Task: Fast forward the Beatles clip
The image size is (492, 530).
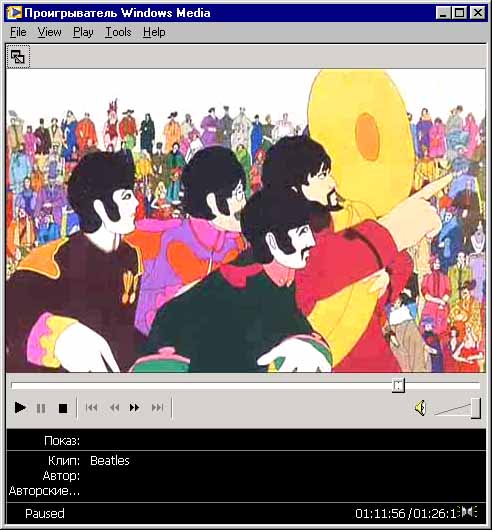Action: [134, 408]
